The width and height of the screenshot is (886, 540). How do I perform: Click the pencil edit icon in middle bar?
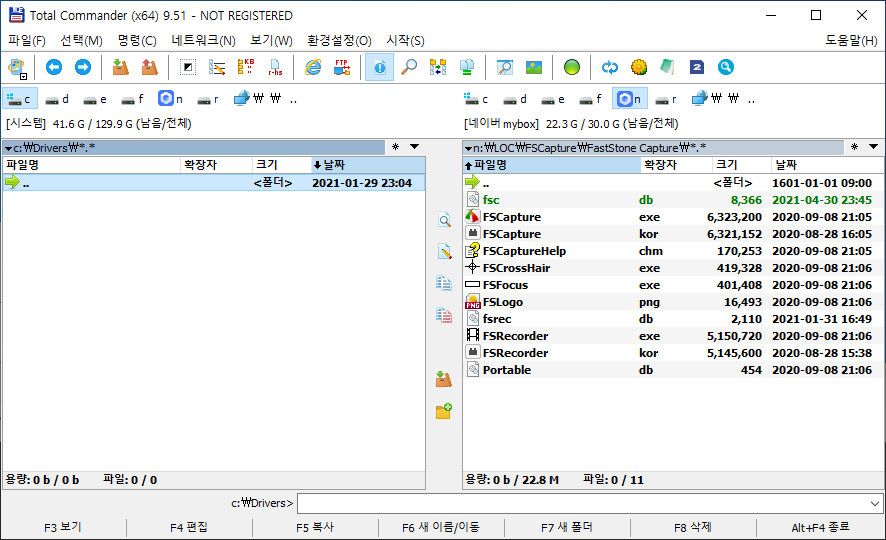tap(444, 251)
